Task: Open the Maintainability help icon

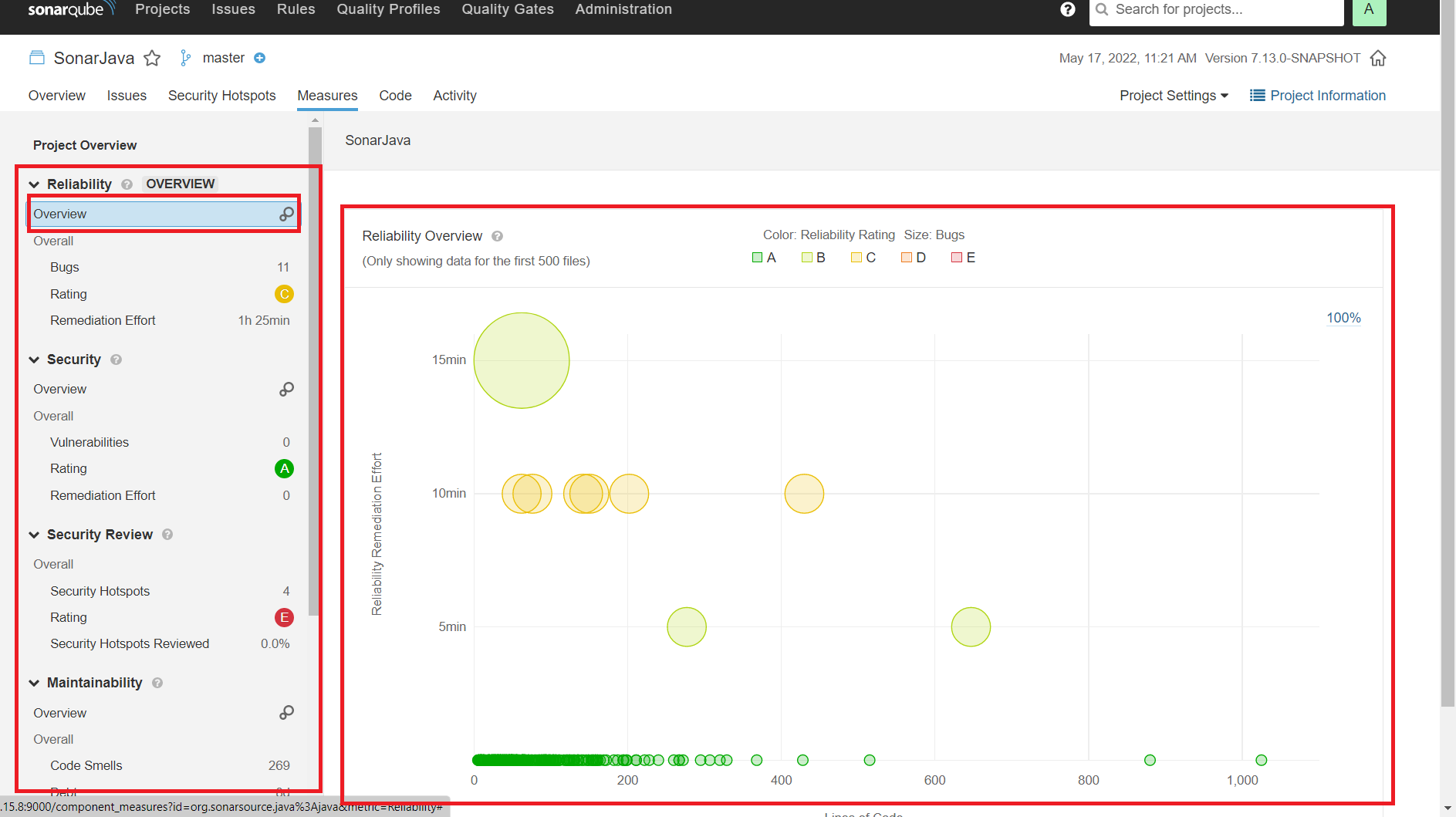Action: coord(157,683)
